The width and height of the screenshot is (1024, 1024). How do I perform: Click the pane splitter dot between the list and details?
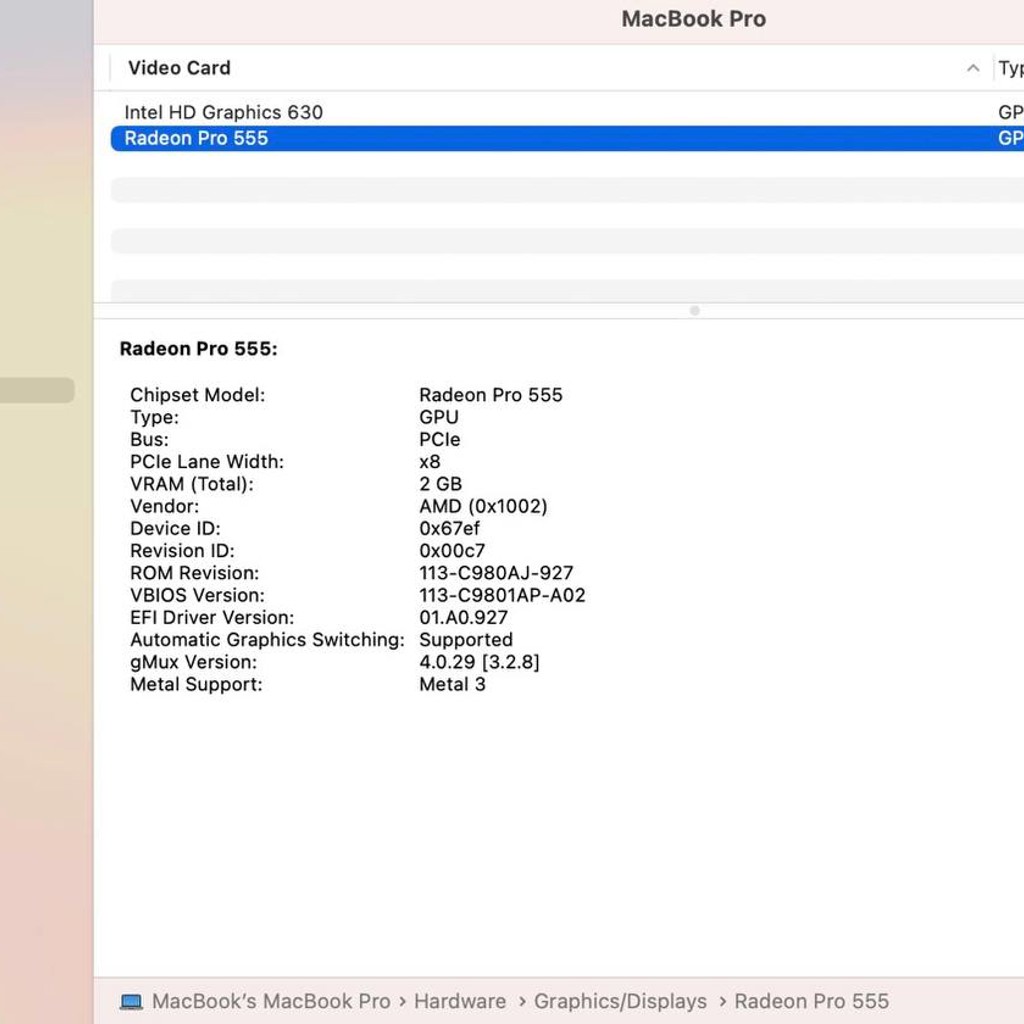[x=694, y=311]
